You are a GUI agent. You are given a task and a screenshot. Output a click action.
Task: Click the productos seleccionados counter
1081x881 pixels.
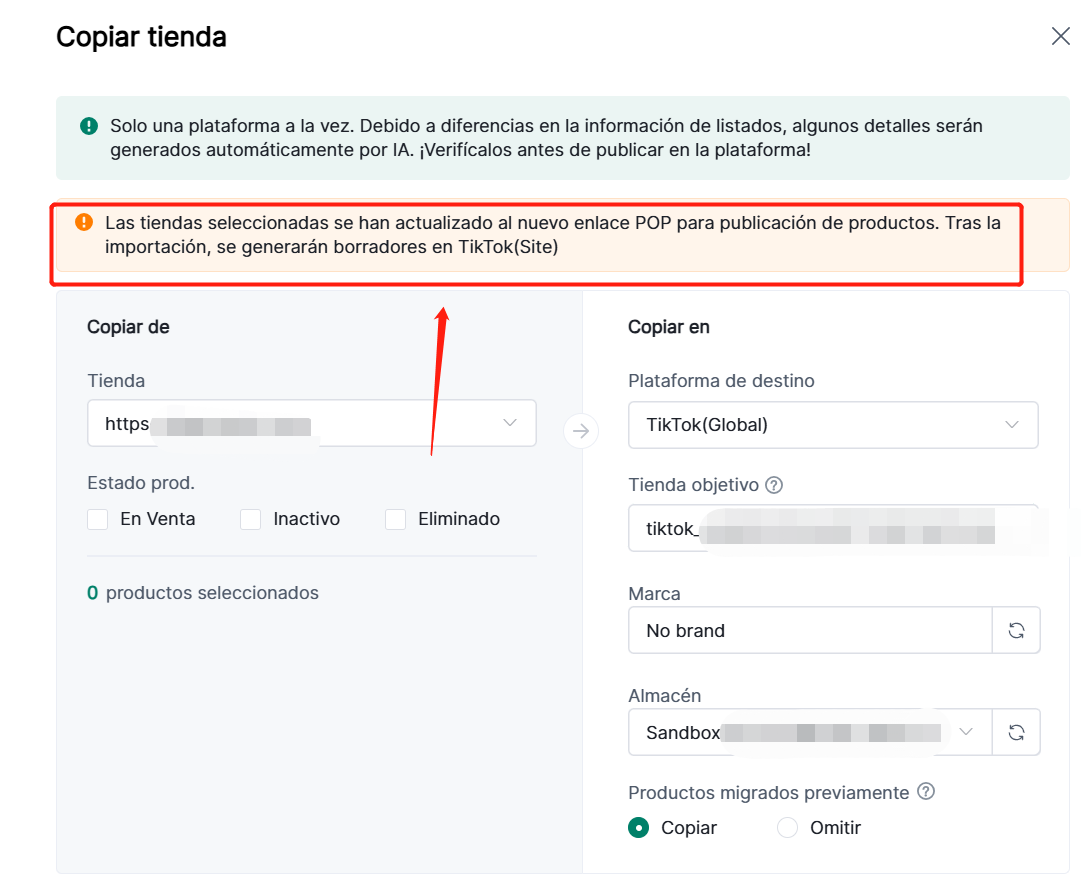click(x=203, y=593)
